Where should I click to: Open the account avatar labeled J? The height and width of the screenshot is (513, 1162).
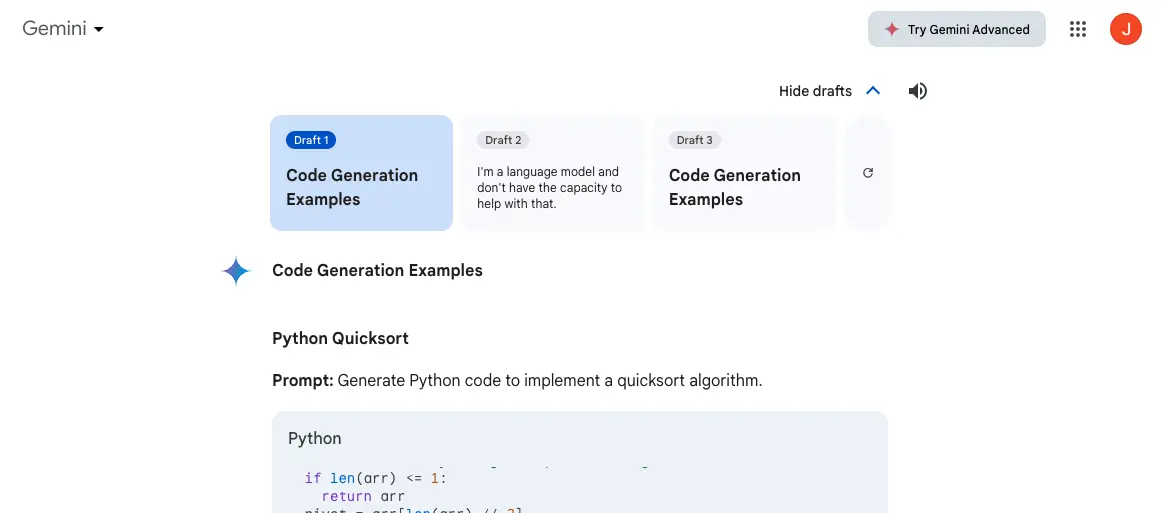1125,29
